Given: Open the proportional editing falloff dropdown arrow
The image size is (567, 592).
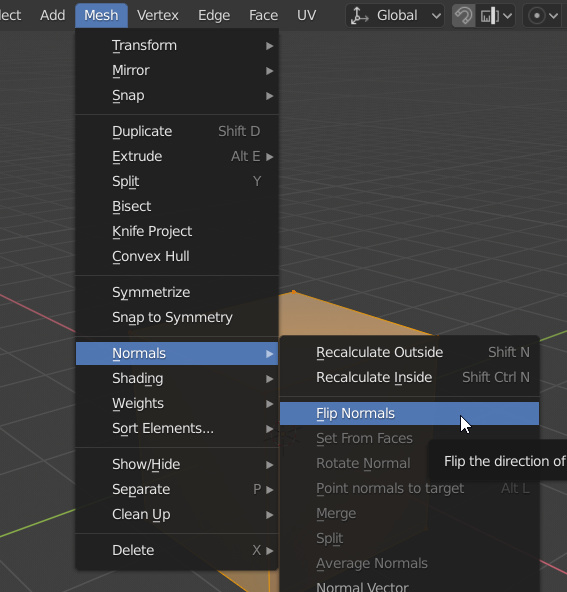Looking at the screenshot, I should (554, 16).
